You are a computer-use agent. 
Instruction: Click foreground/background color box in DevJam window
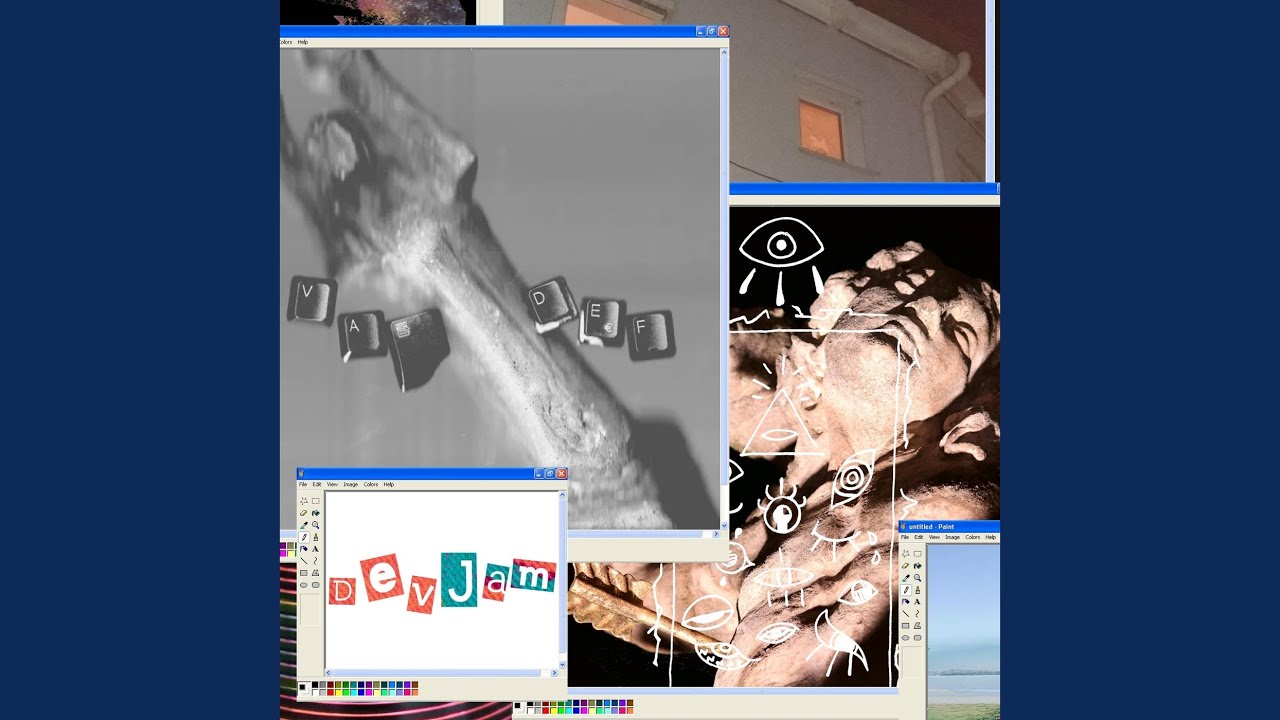coord(304,688)
